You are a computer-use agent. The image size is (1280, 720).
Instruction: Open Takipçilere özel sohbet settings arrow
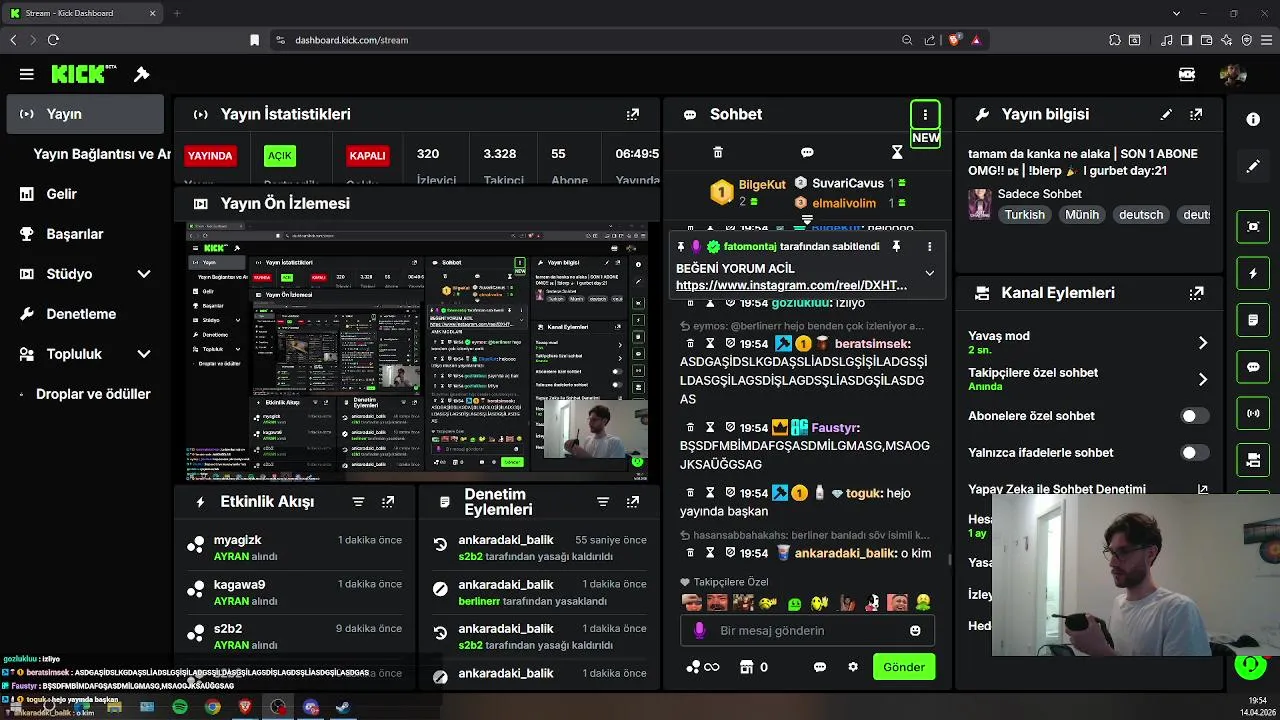1202,380
